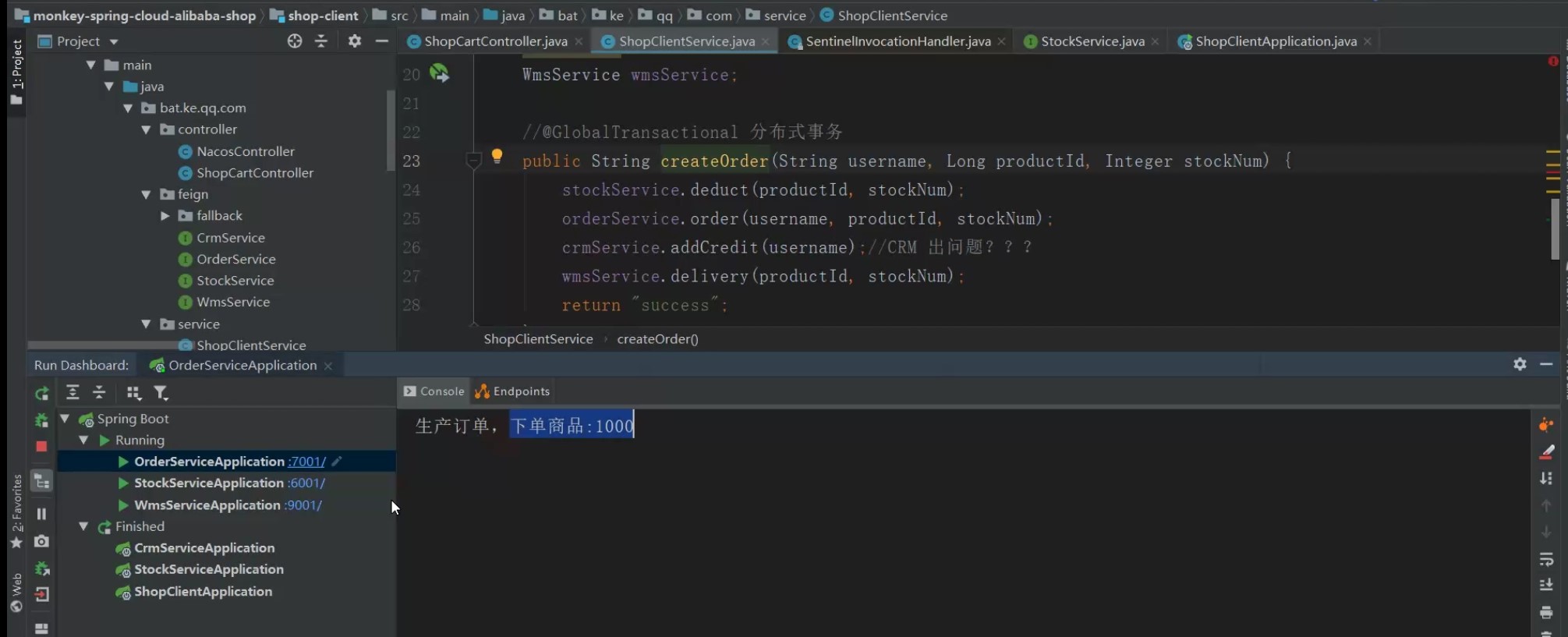Viewport: 1568px width, 637px height.
Task: Open the :6001/ link of StockServiceApplication
Action: tap(306, 483)
